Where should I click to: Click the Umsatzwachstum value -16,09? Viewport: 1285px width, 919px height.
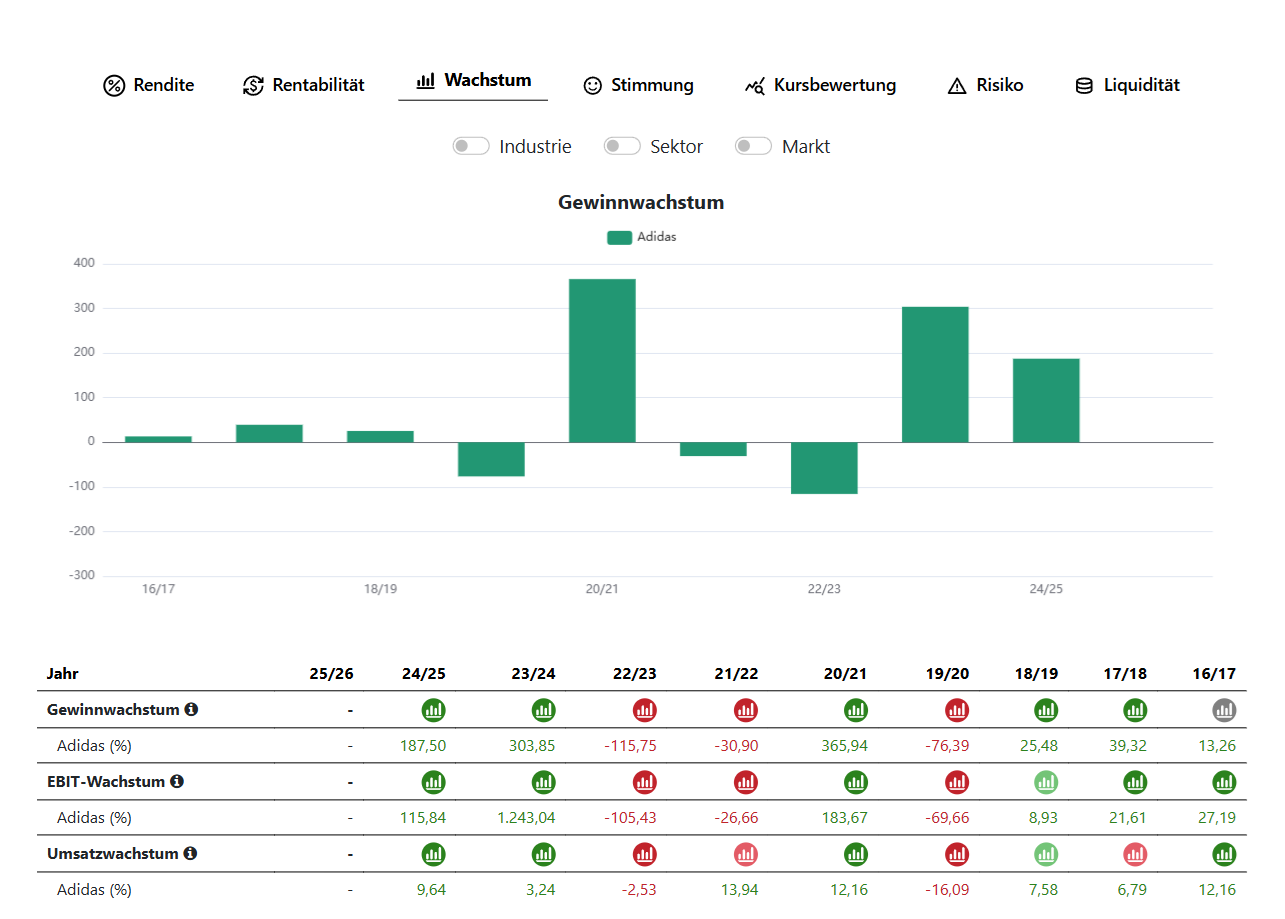947,890
